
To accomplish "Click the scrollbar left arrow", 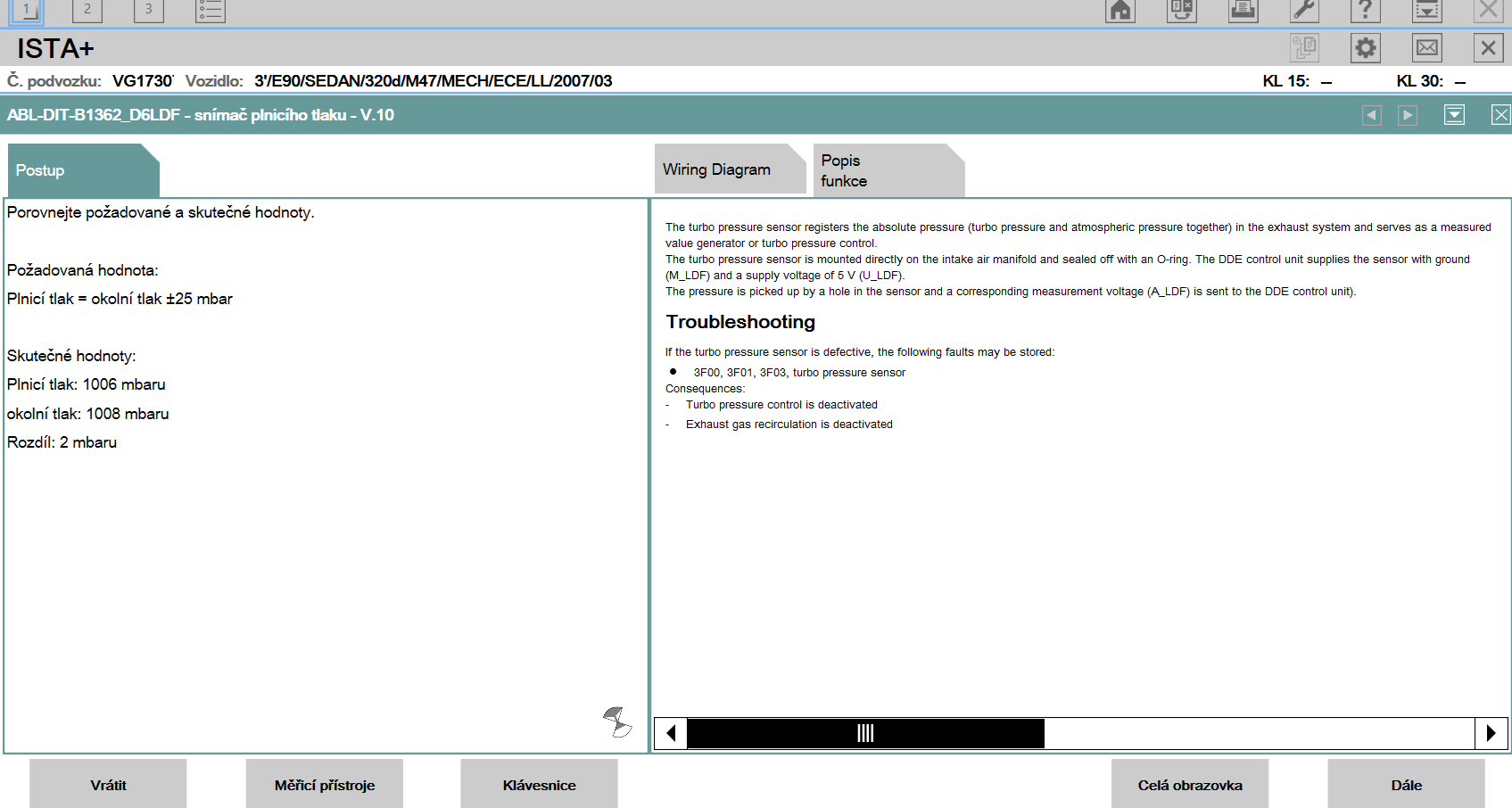I will pos(671,733).
